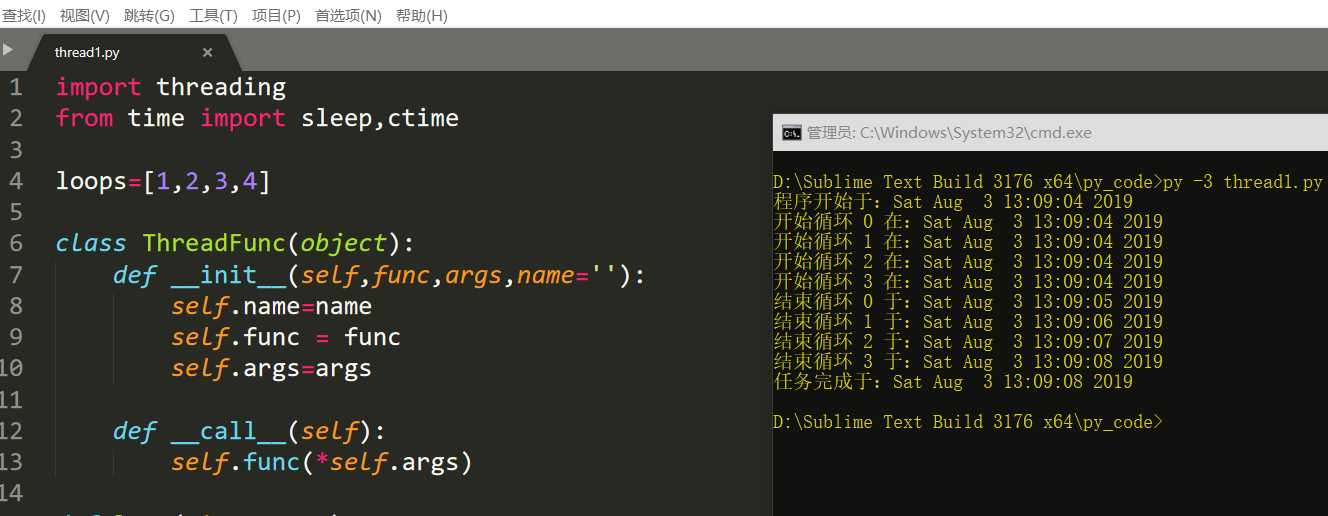Open the 视图(V) menu

[85, 15]
